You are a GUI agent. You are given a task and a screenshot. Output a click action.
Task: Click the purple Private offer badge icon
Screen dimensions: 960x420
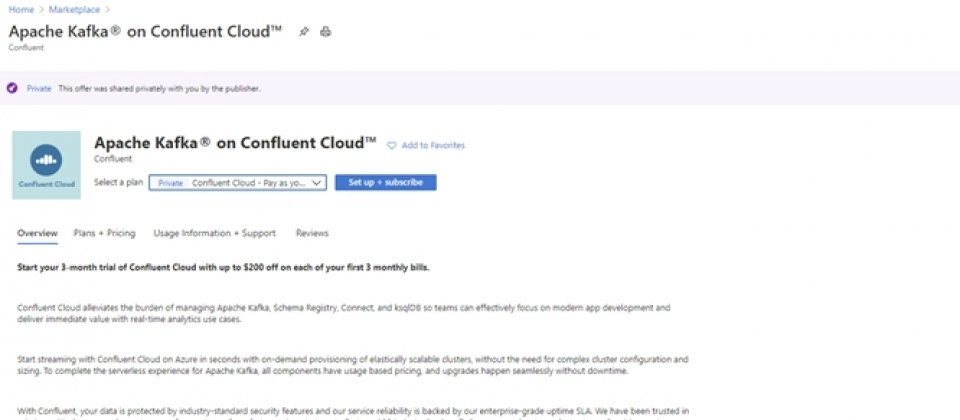click(x=12, y=88)
